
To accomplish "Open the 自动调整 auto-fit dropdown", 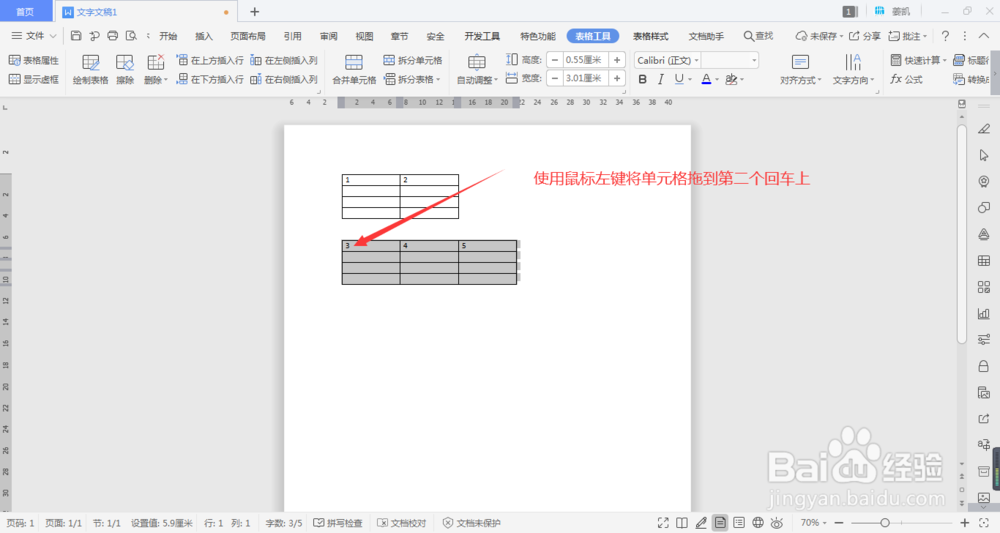I will click(477, 69).
